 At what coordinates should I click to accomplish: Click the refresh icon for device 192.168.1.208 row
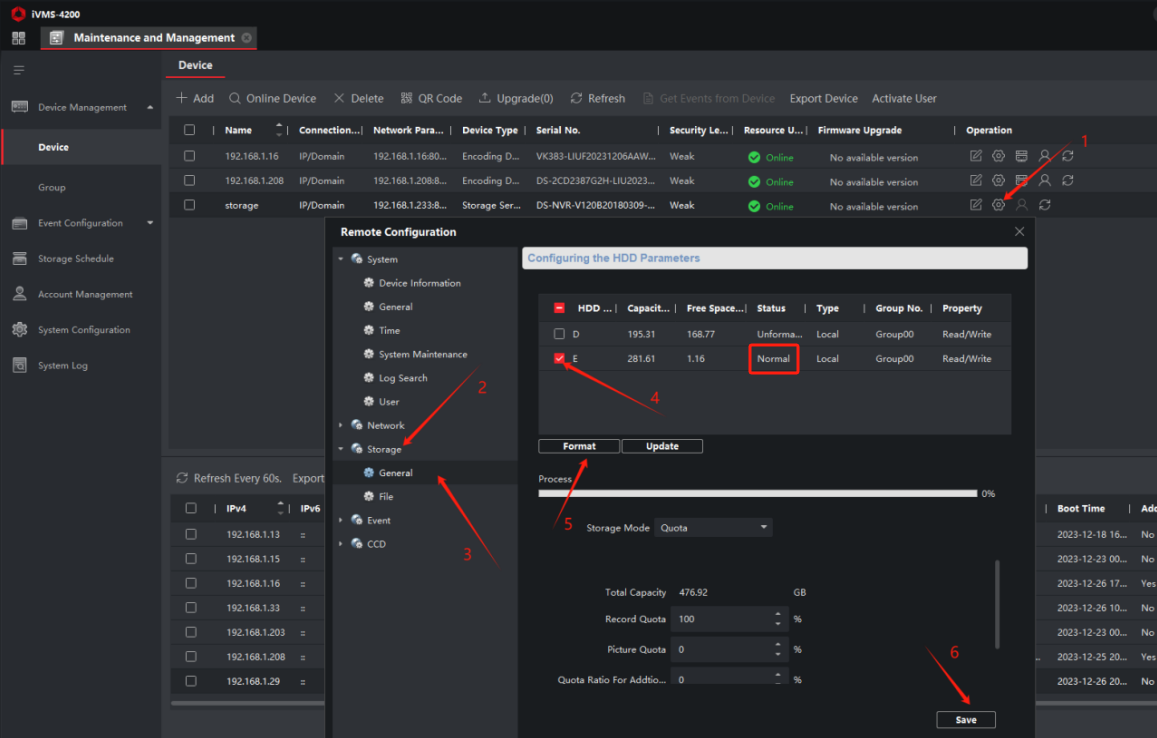pos(1068,181)
